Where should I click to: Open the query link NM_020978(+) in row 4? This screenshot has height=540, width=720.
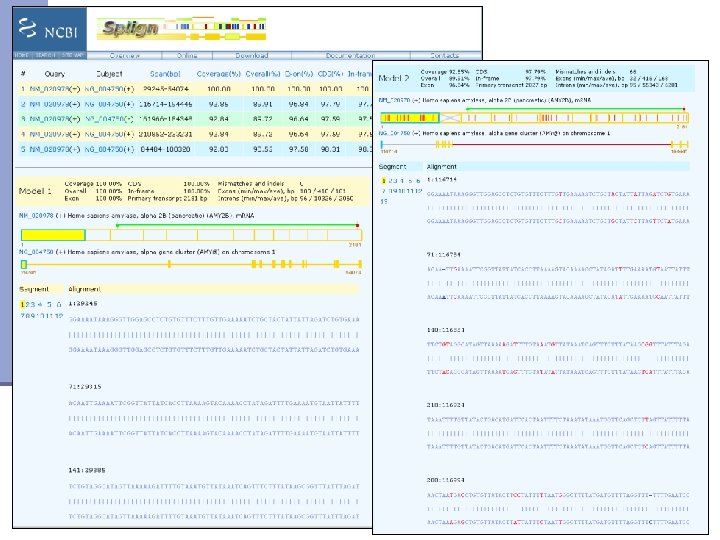click(x=55, y=135)
